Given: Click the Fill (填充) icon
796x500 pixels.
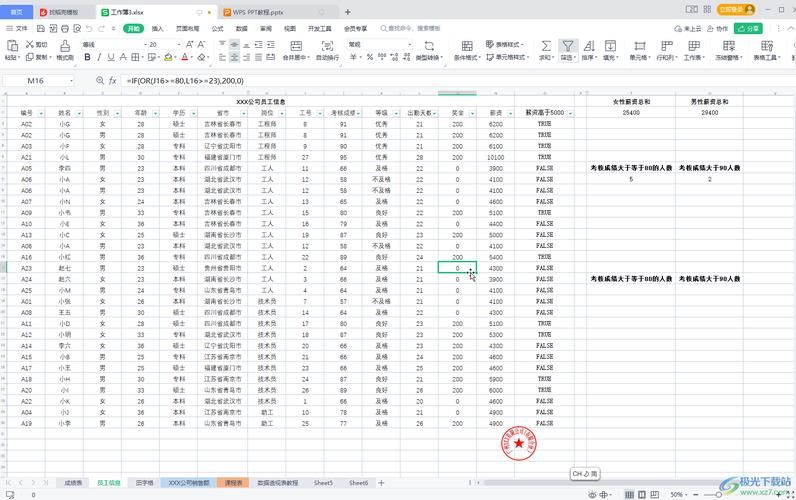Looking at the screenshot, I should [610, 46].
